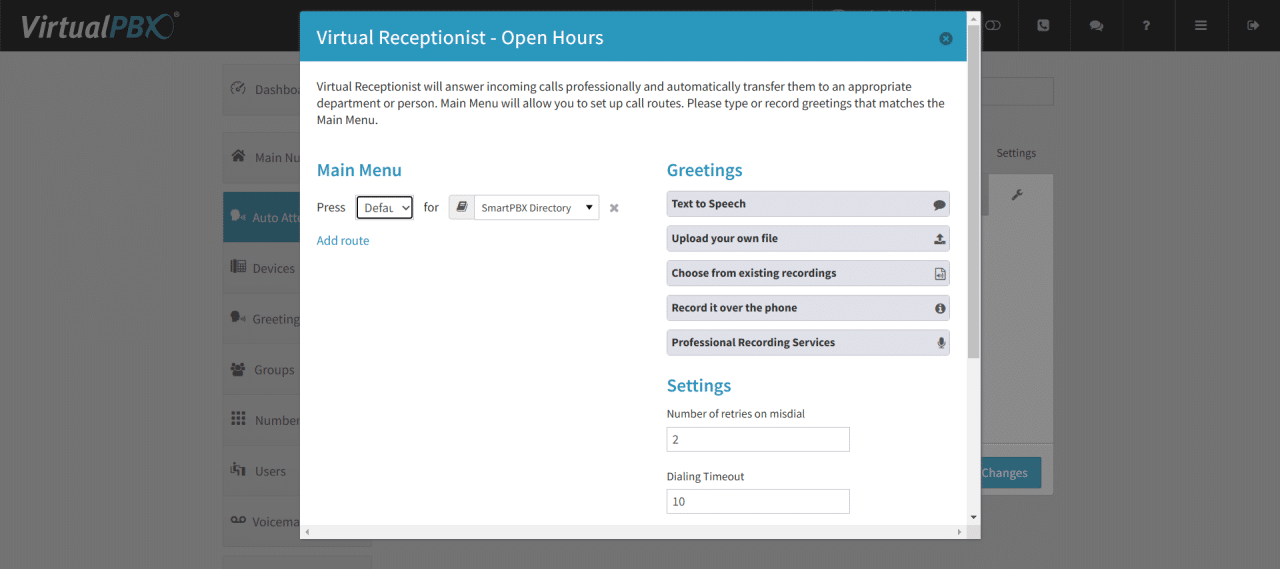Open the Greetings sidebar item

coord(262,319)
